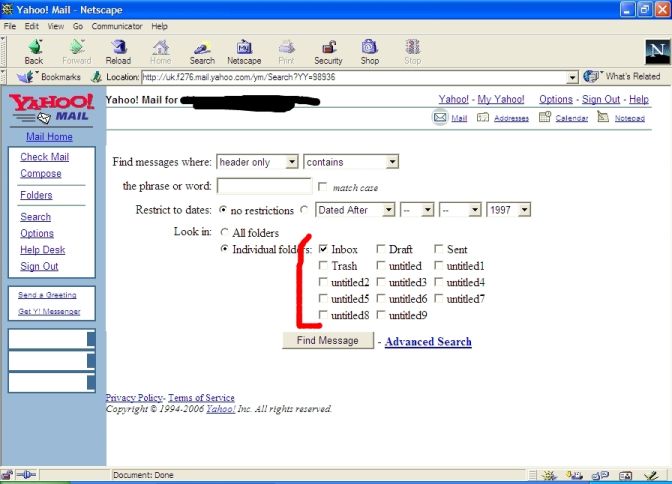
Task: Expand the Location URL history dropdown
Action: coord(572,78)
